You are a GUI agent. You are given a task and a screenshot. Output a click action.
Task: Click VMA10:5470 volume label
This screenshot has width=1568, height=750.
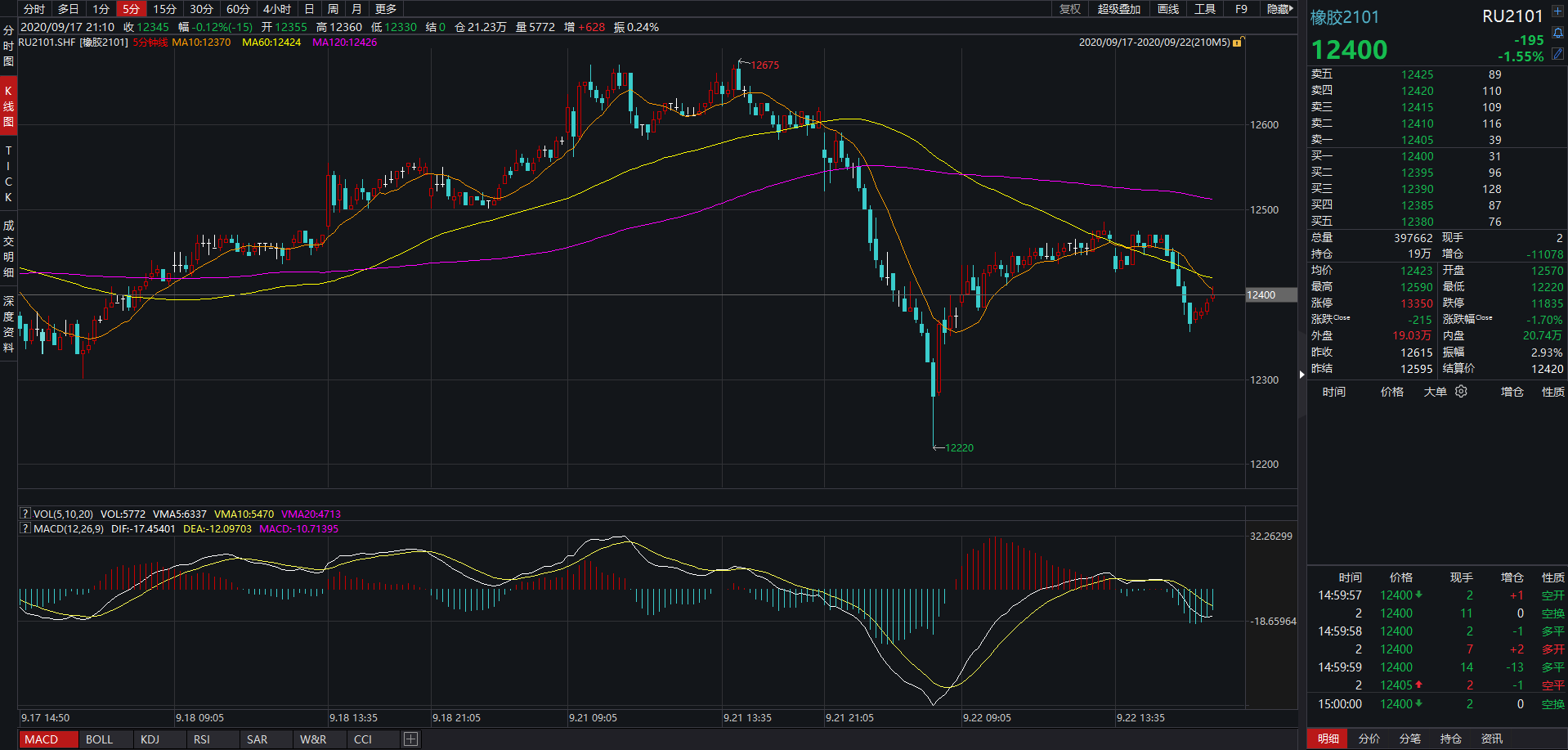[x=244, y=514]
